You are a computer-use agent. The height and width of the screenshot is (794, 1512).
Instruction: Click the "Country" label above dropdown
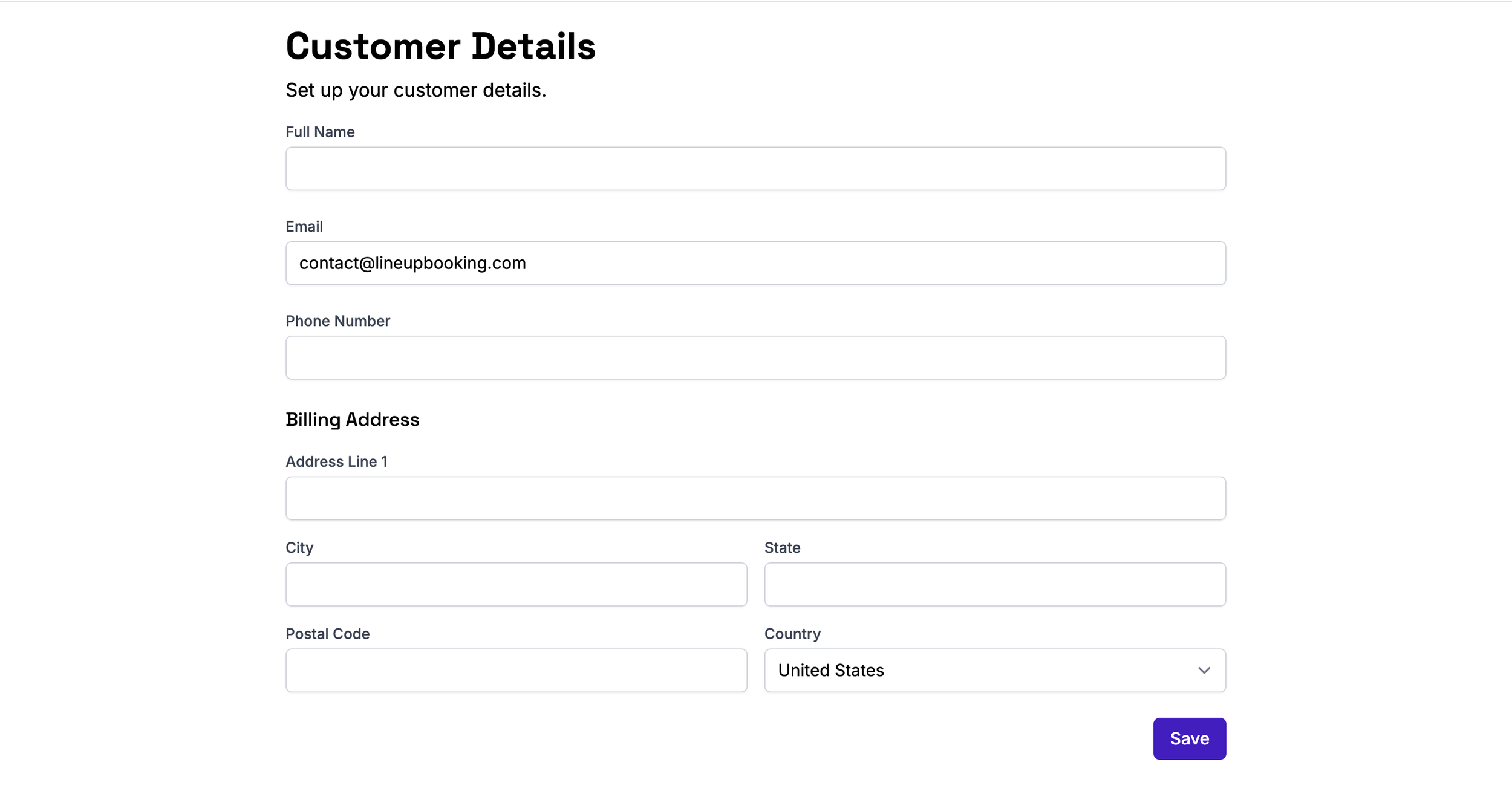[x=792, y=634]
